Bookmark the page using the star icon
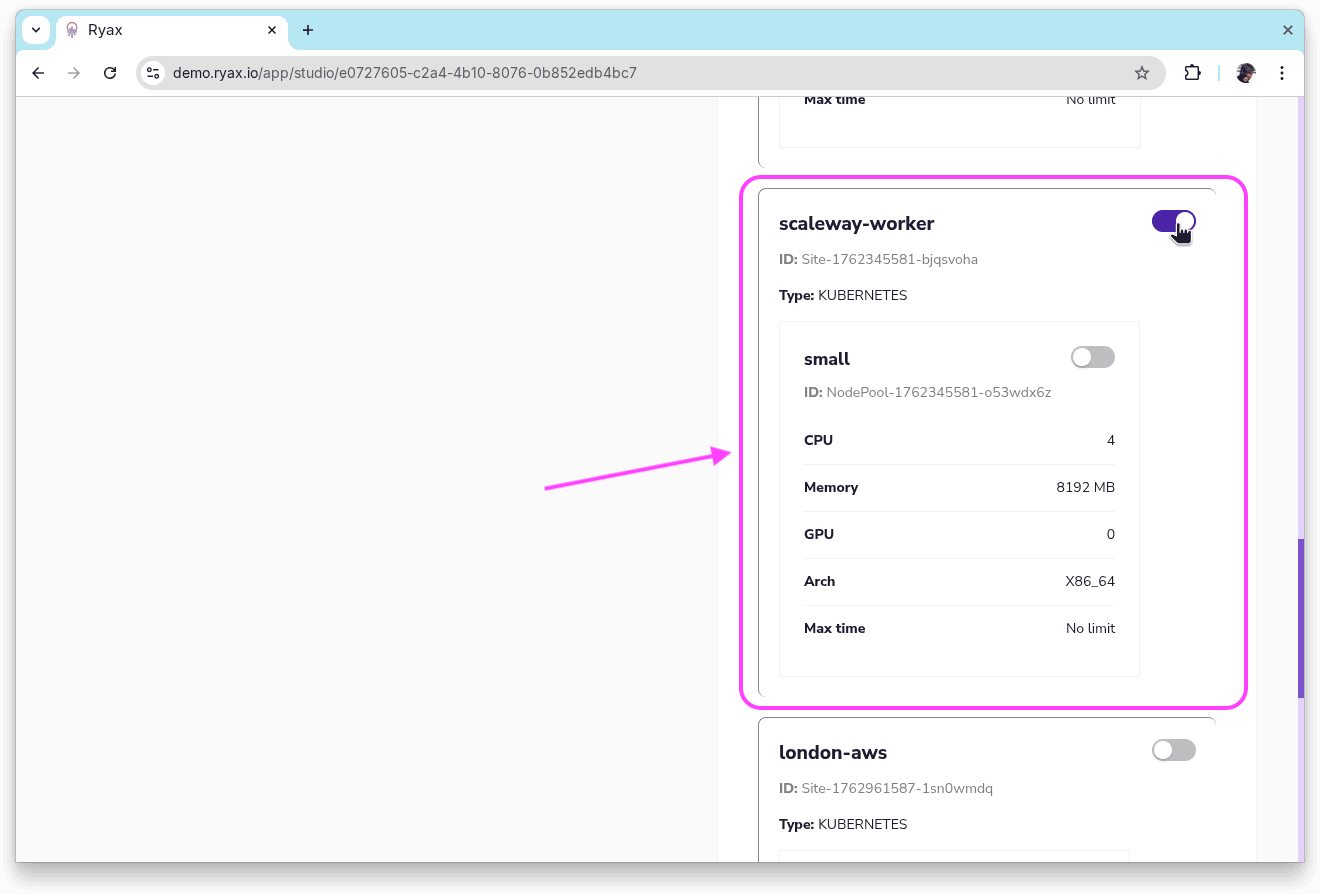 [x=1142, y=73]
